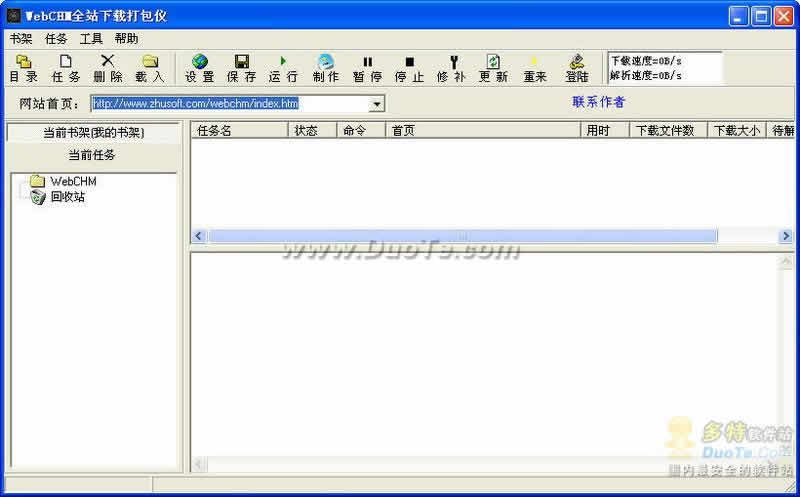Click the task list horizontal scrollbar thumb
Screen dimensions: 800x497
pyautogui.click(x=462, y=236)
